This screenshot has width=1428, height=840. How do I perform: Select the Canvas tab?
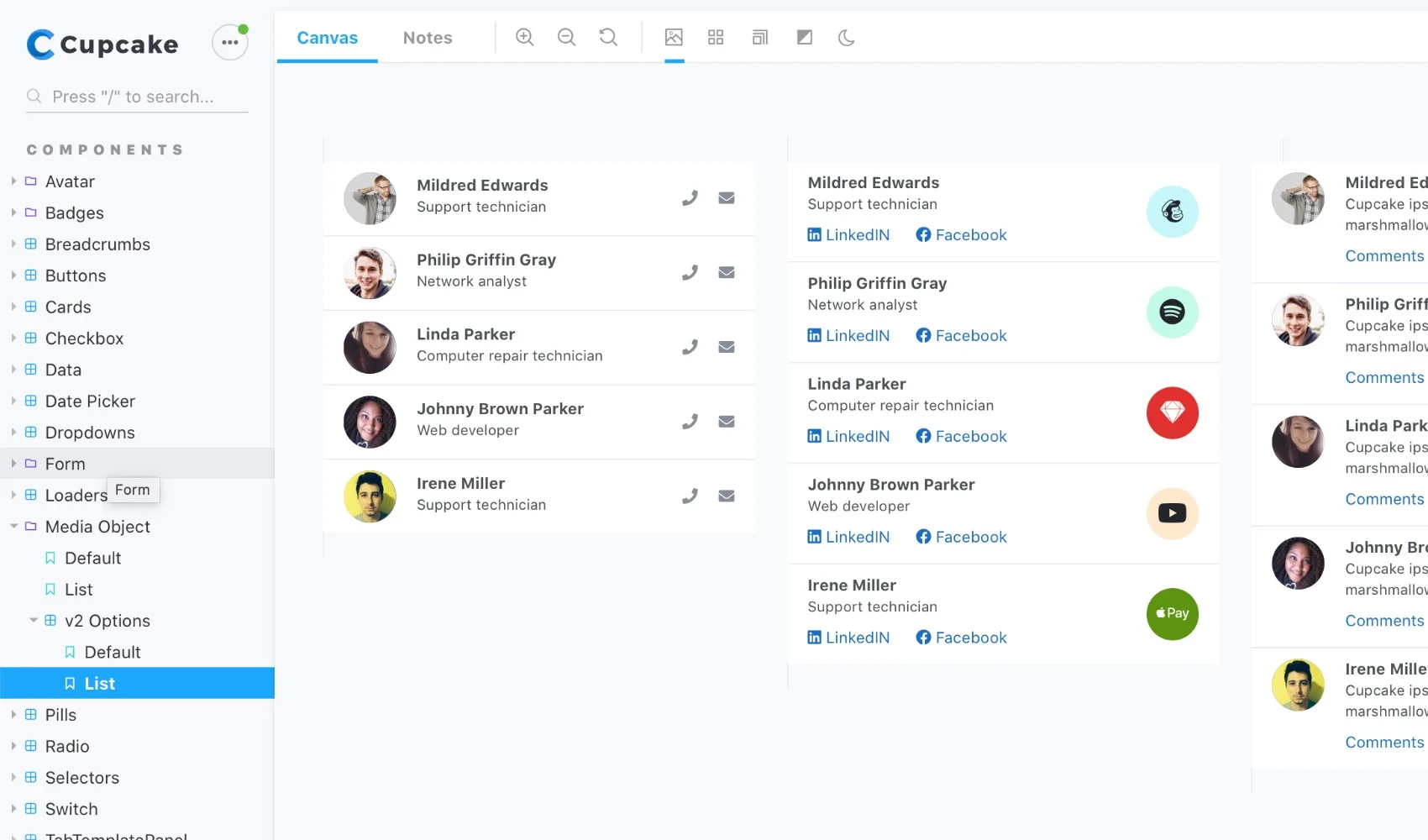[x=327, y=38]
